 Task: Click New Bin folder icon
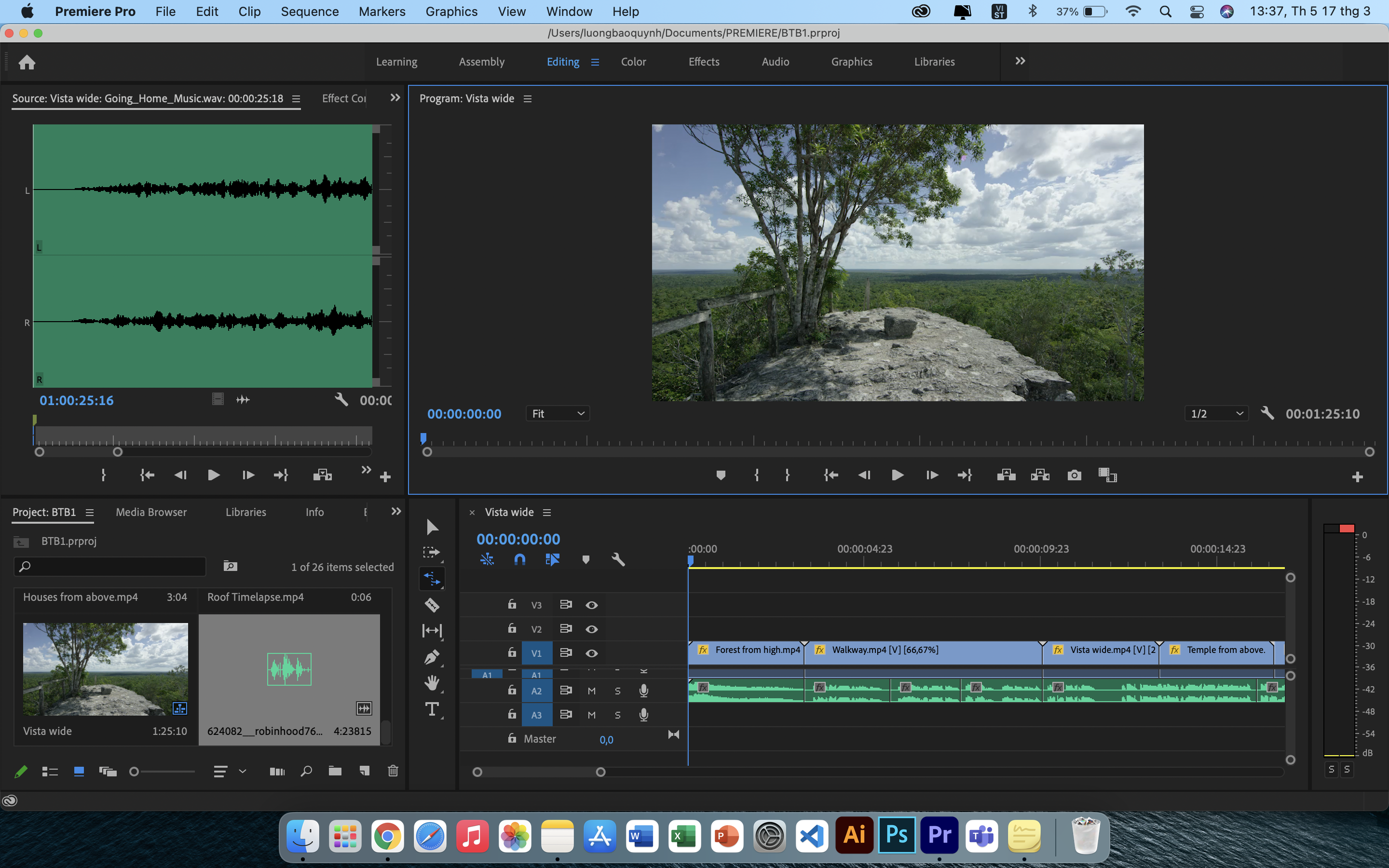click(x=335, y=771)
